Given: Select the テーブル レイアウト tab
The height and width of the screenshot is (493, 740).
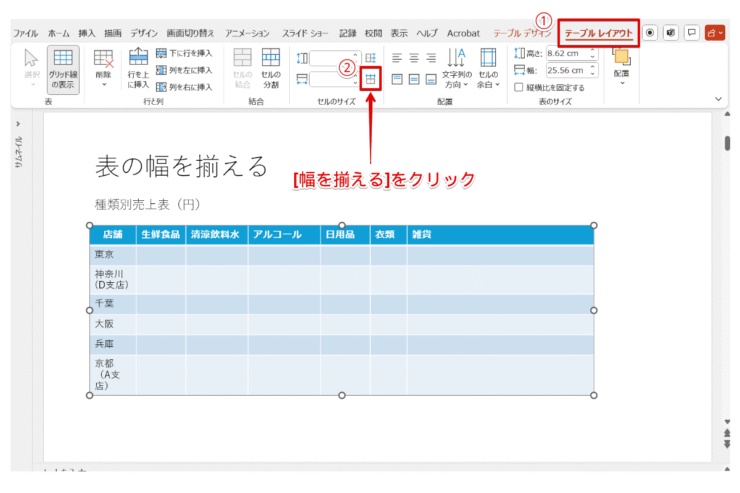Looking at the screenshot, I should coord(598,33).
